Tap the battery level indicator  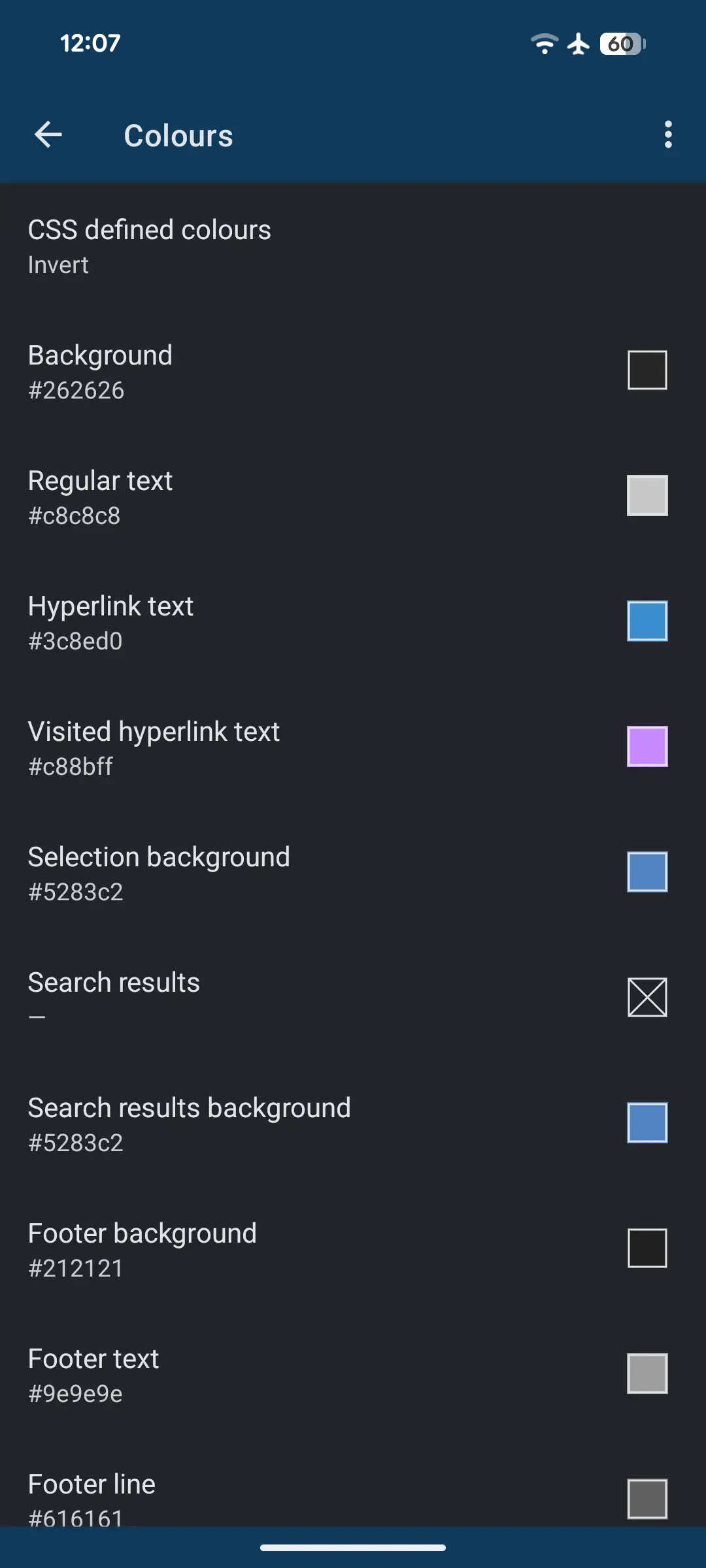click(622, 44)
